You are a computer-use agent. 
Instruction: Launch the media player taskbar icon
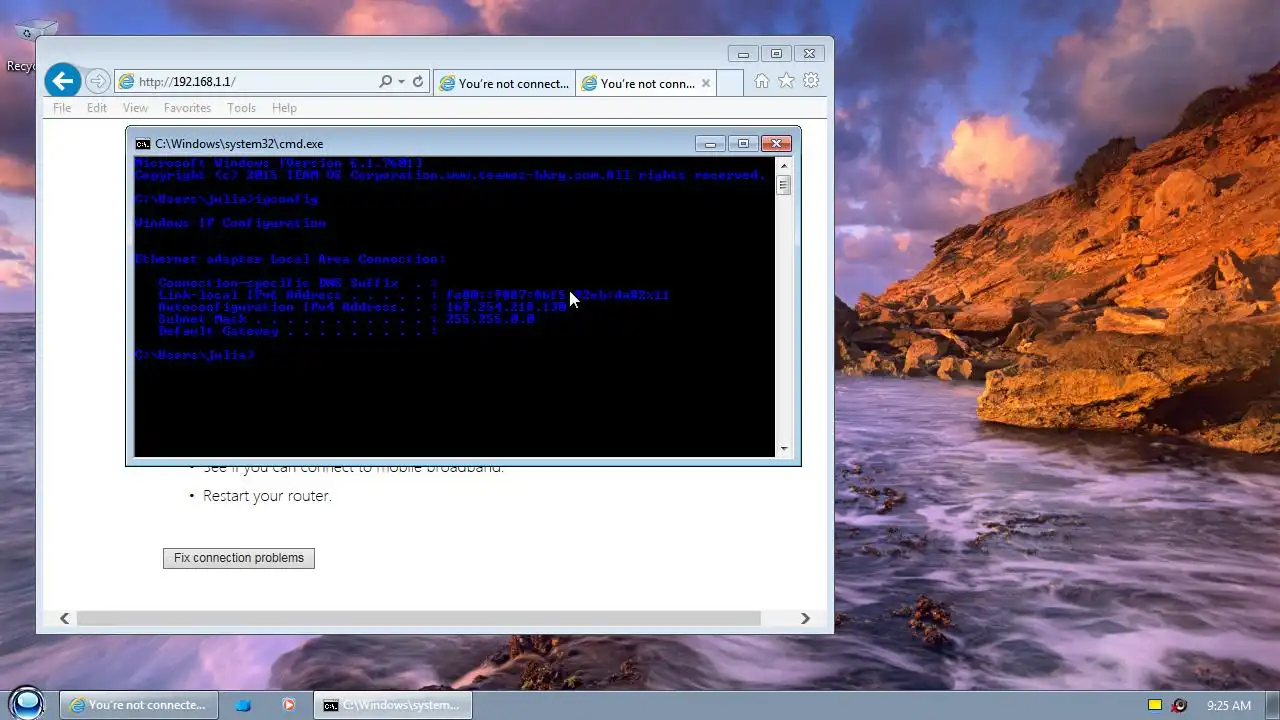click(289, 705)
